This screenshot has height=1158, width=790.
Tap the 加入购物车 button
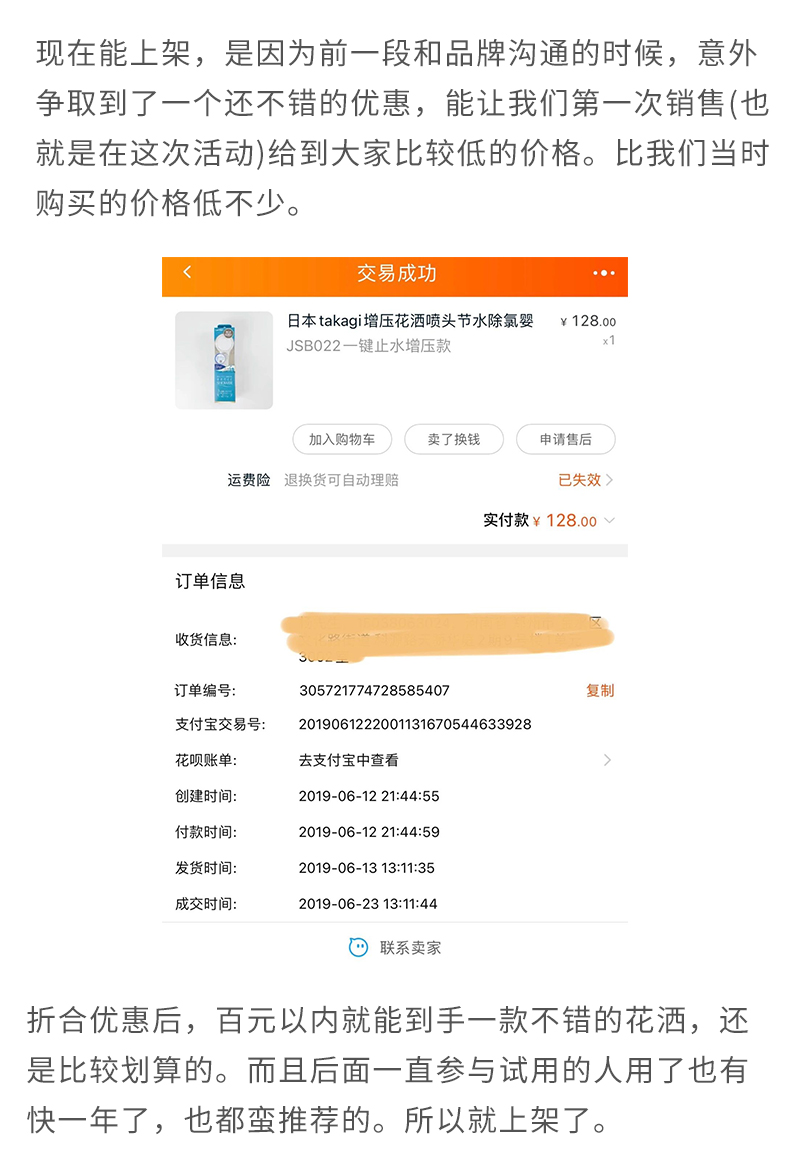click(342, 439)
